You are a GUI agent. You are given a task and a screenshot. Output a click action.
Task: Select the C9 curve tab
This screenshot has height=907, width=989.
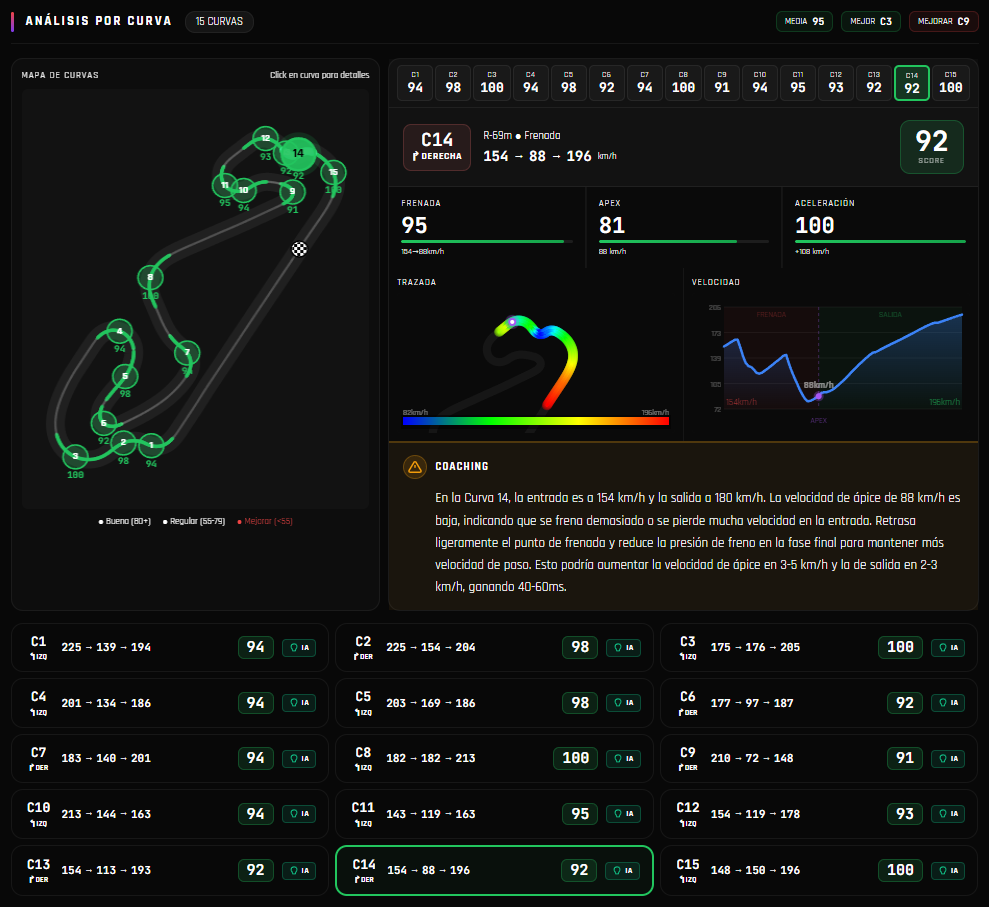tap(722, 83)
